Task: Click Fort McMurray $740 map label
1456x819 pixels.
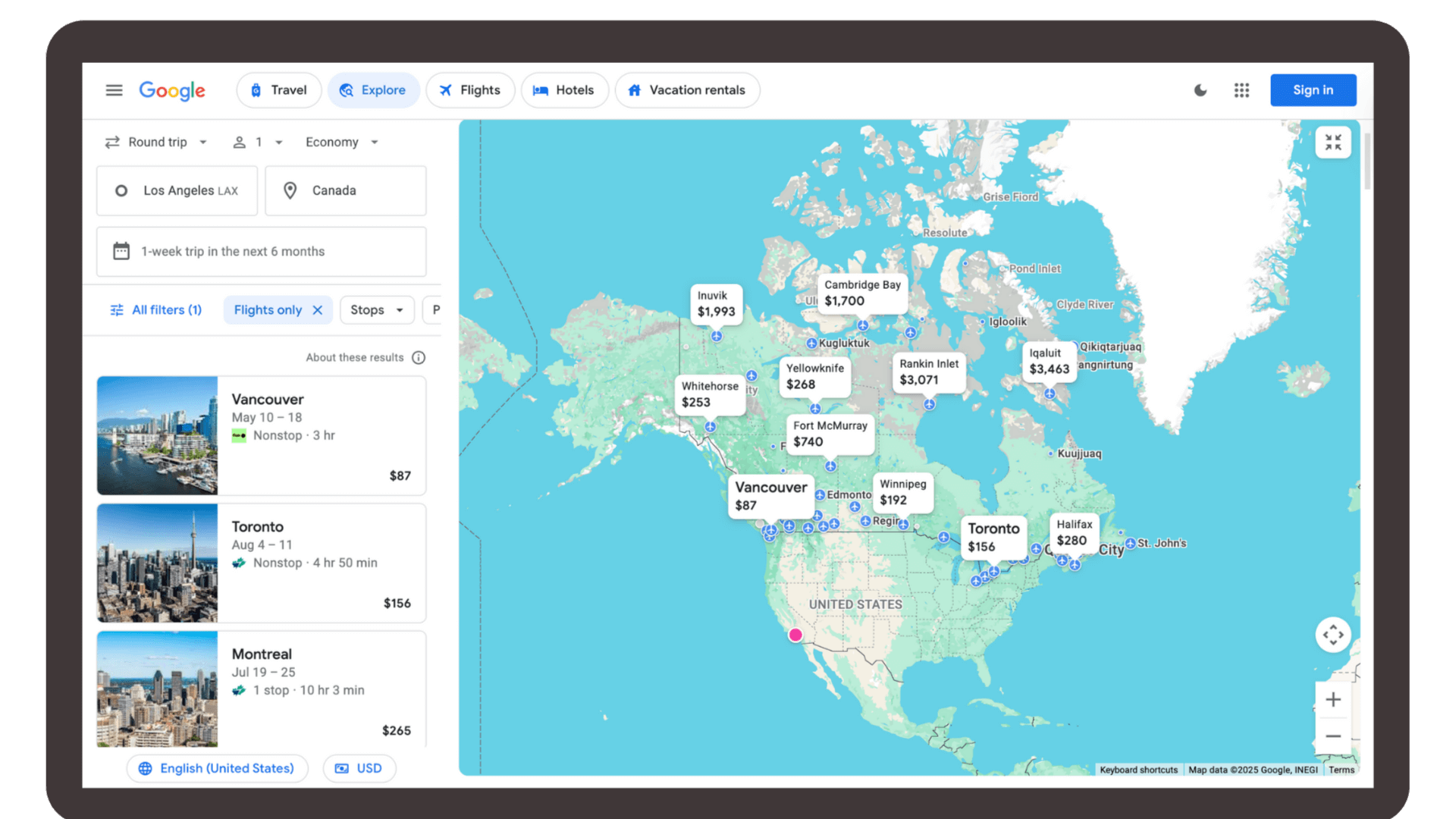Action: point(830,434)
